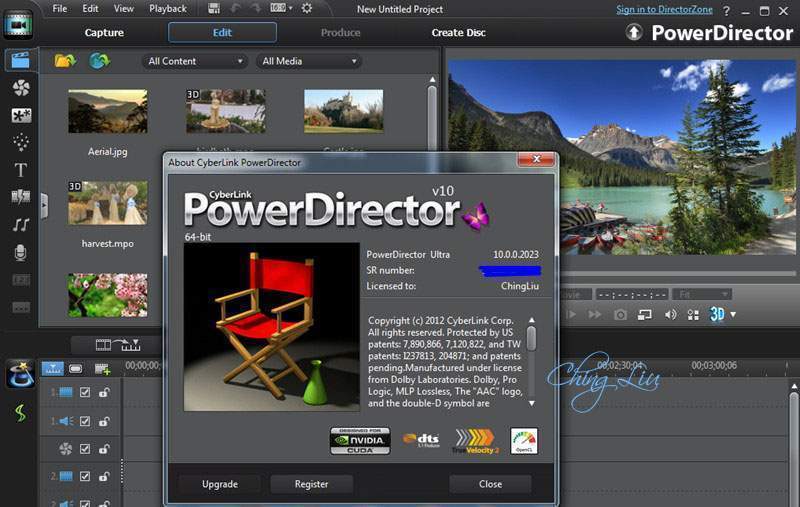Open the 3D mode dropdown arrow
This screenshot has height=507, width=800.
[733, 314]
